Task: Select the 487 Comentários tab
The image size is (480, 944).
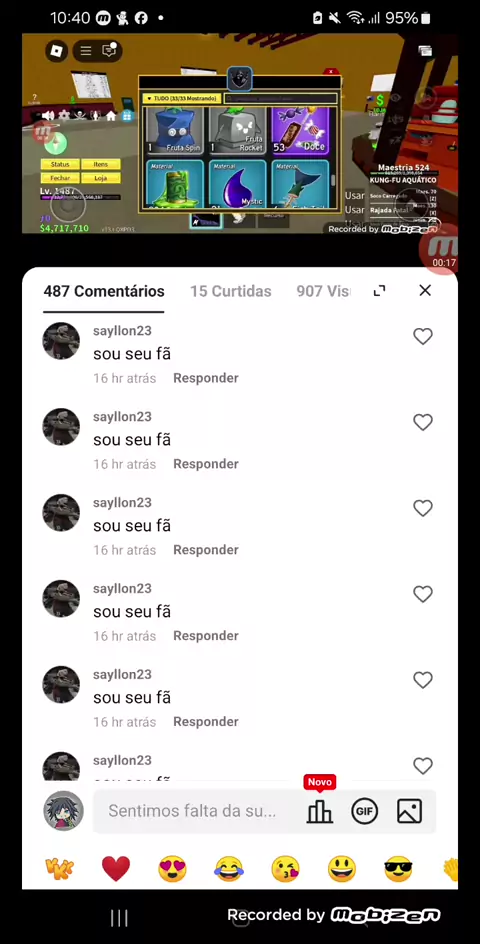Action: coord(104,291)
